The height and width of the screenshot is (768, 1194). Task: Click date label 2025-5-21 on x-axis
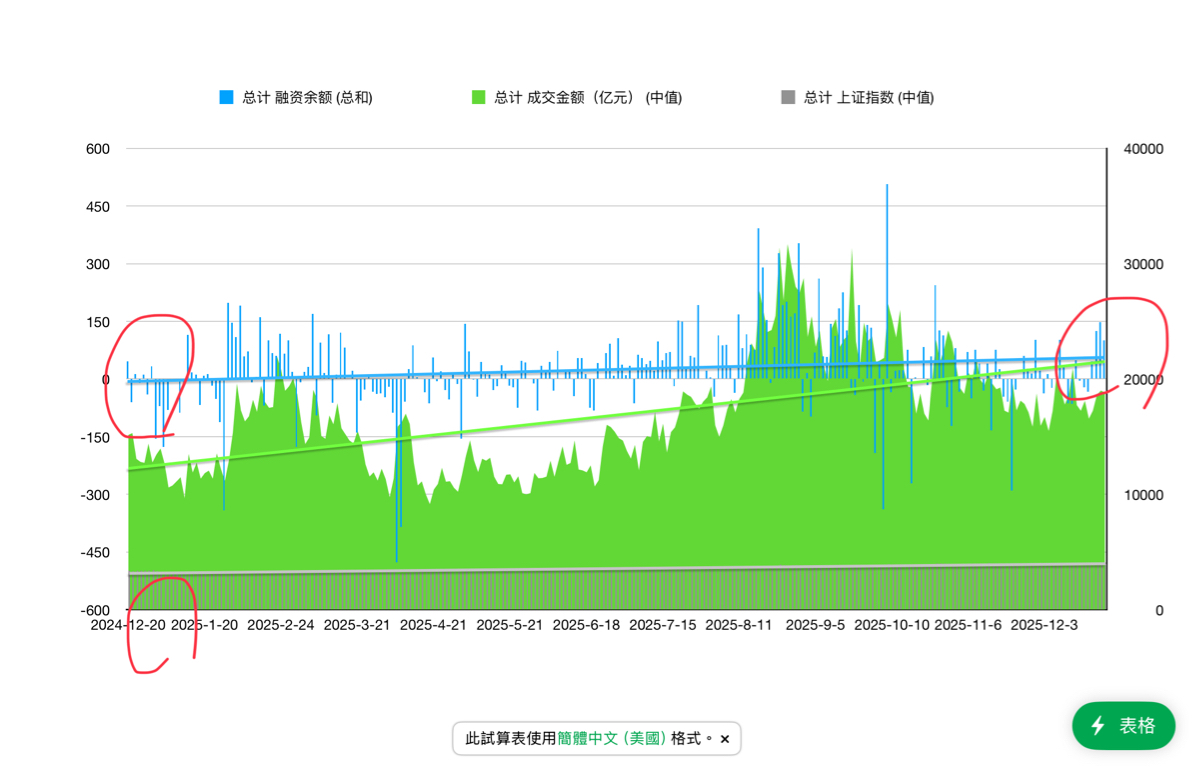tap(509, 625)
